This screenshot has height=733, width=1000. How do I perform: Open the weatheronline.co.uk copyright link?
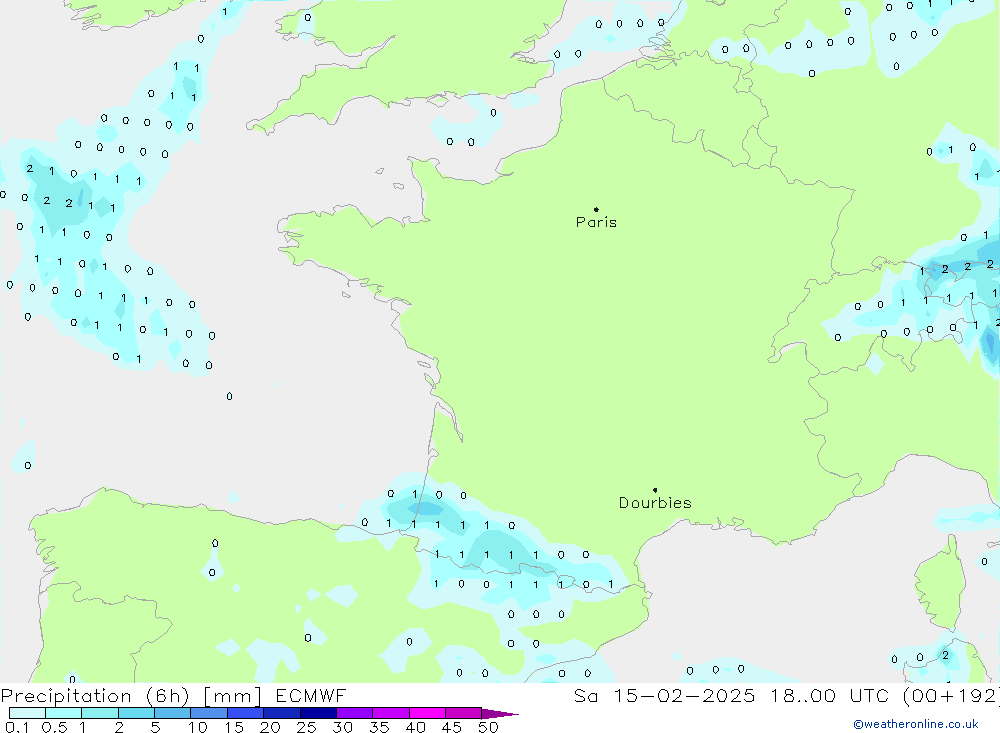(x=916, y=724)
